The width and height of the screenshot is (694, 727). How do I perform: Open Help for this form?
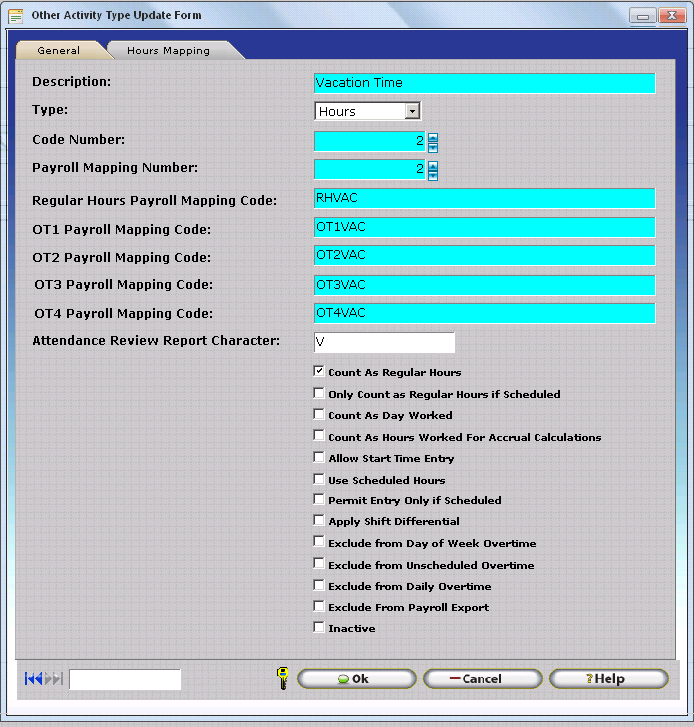[608, 679]
